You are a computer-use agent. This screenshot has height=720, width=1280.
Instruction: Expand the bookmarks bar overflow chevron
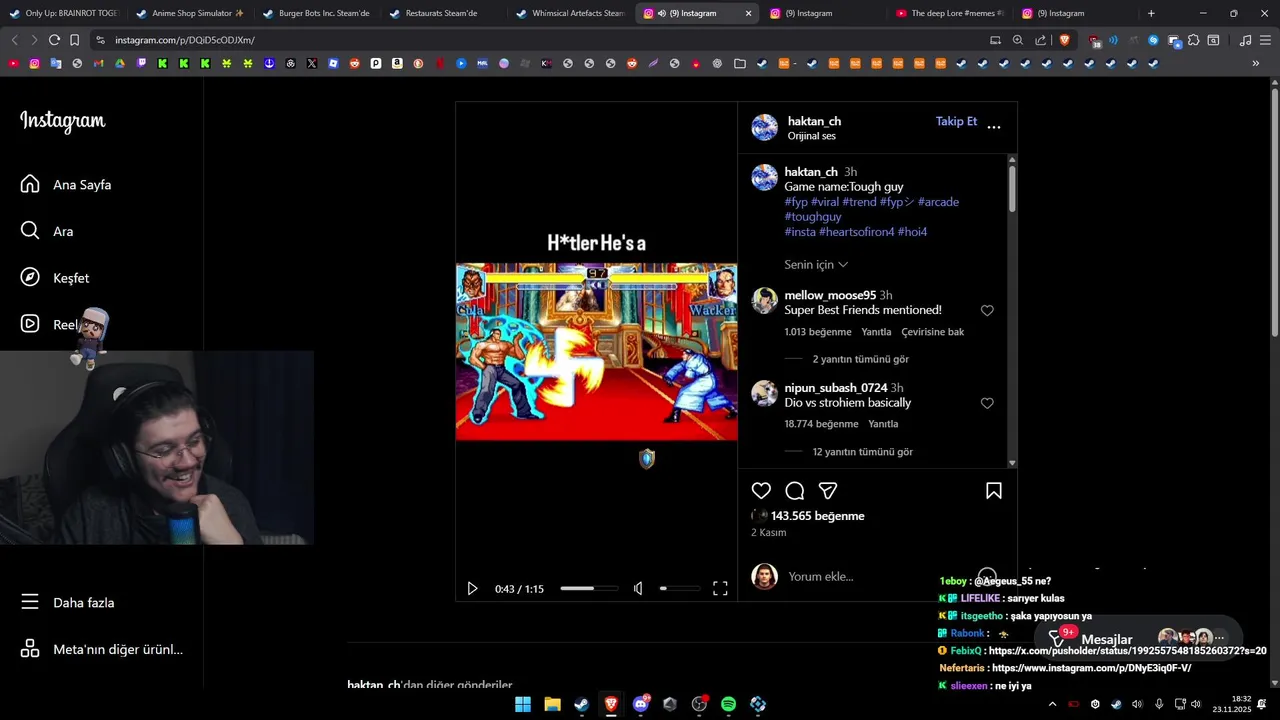pyautogui.click(x=1256, y=63)
